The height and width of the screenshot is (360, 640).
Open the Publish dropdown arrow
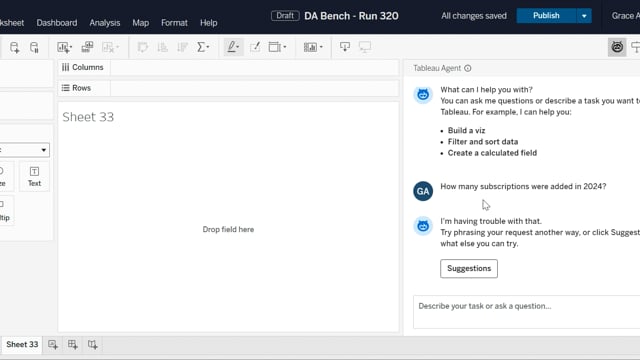(584, 16)
